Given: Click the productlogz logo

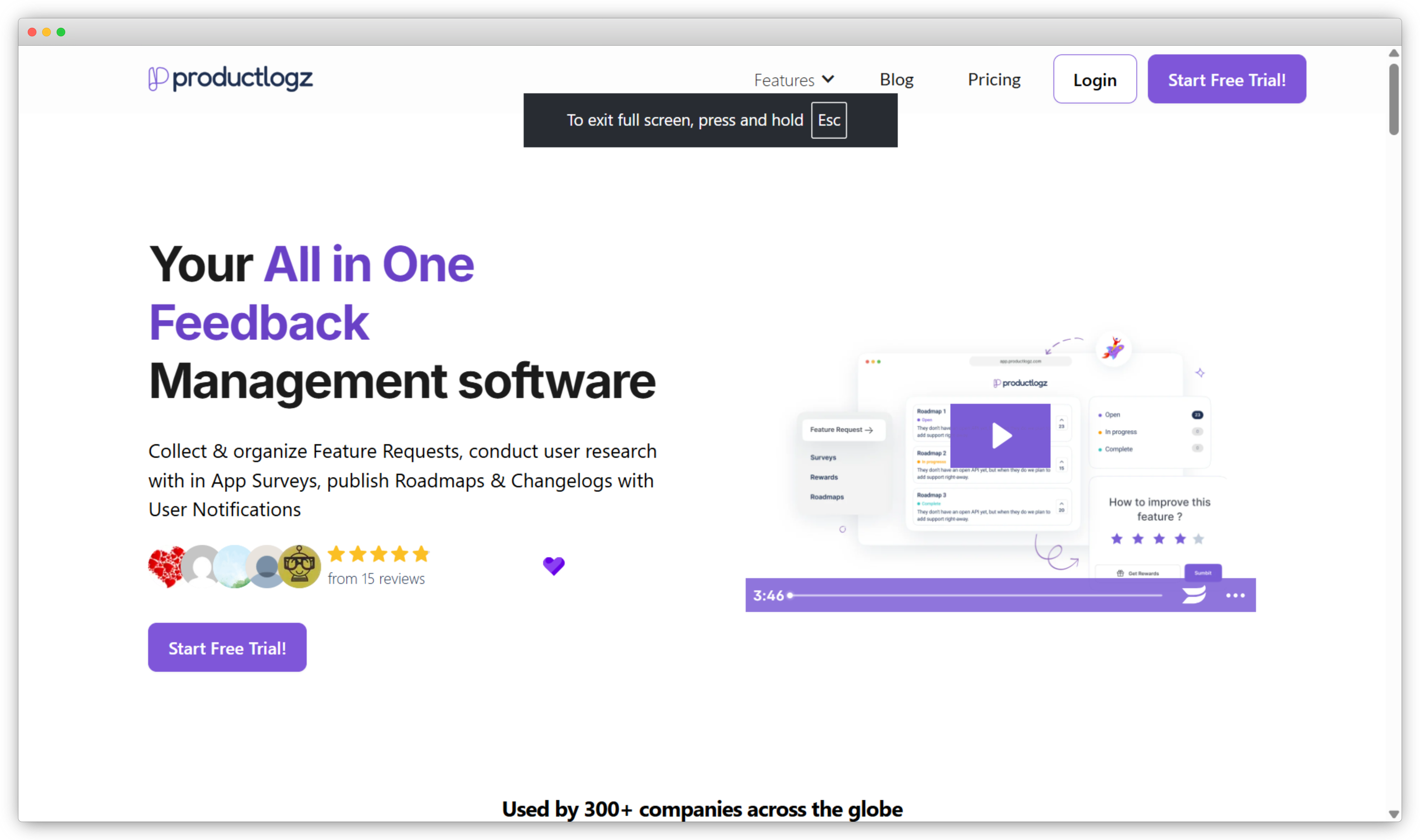Looking at the screenshot, I should click(230, 79).
